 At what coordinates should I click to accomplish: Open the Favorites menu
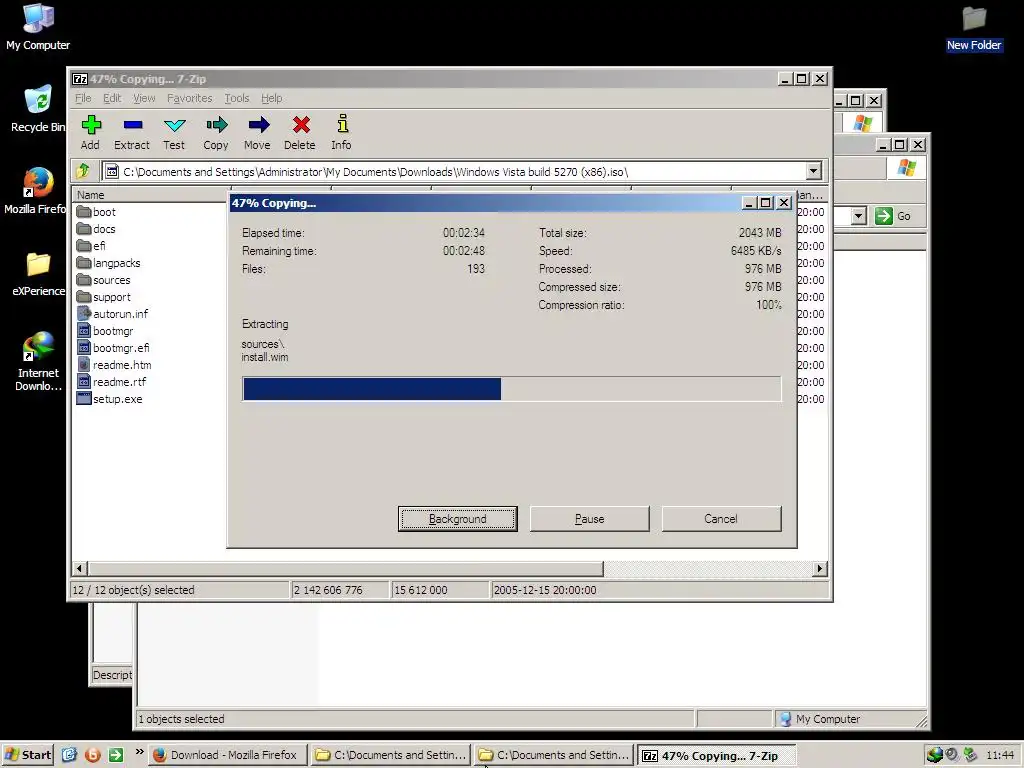point(189,98)
